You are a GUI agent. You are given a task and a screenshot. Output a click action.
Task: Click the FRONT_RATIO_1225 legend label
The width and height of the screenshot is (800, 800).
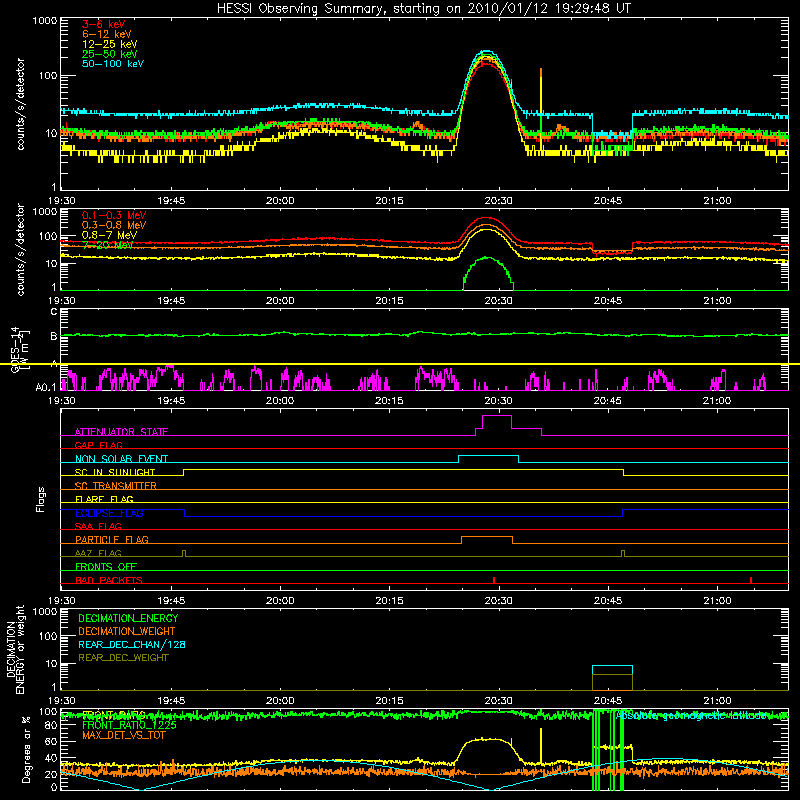(129, 725)
